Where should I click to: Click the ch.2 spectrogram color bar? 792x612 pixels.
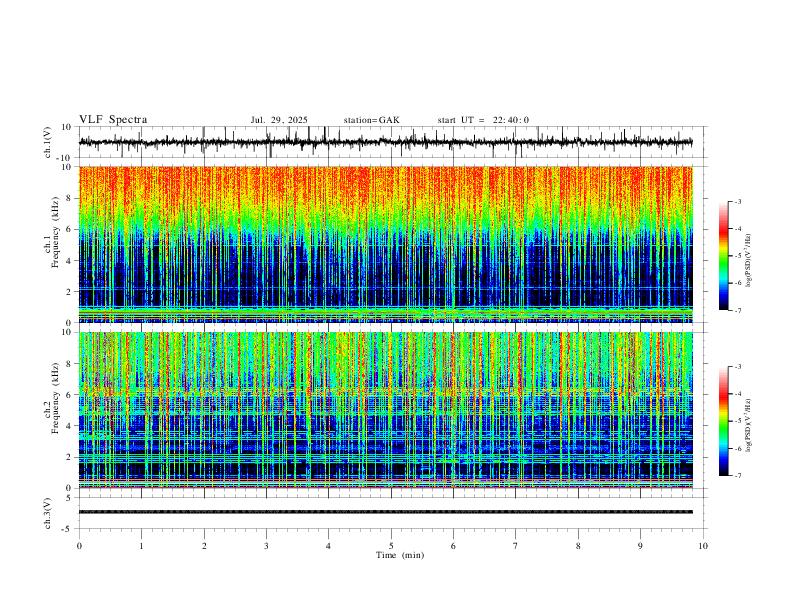point(723,421)
